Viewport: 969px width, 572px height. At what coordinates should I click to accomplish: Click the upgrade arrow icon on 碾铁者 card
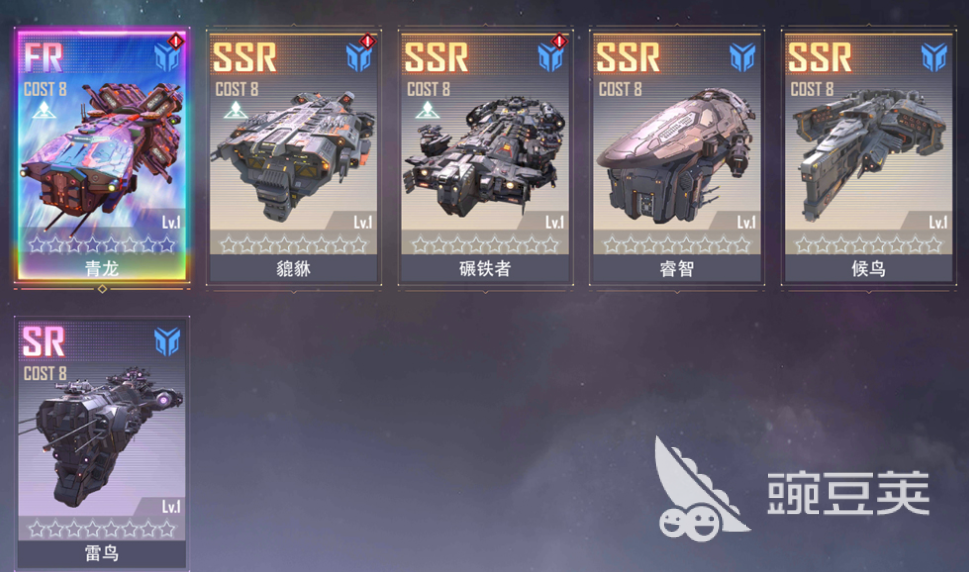(x=427, y=111)
